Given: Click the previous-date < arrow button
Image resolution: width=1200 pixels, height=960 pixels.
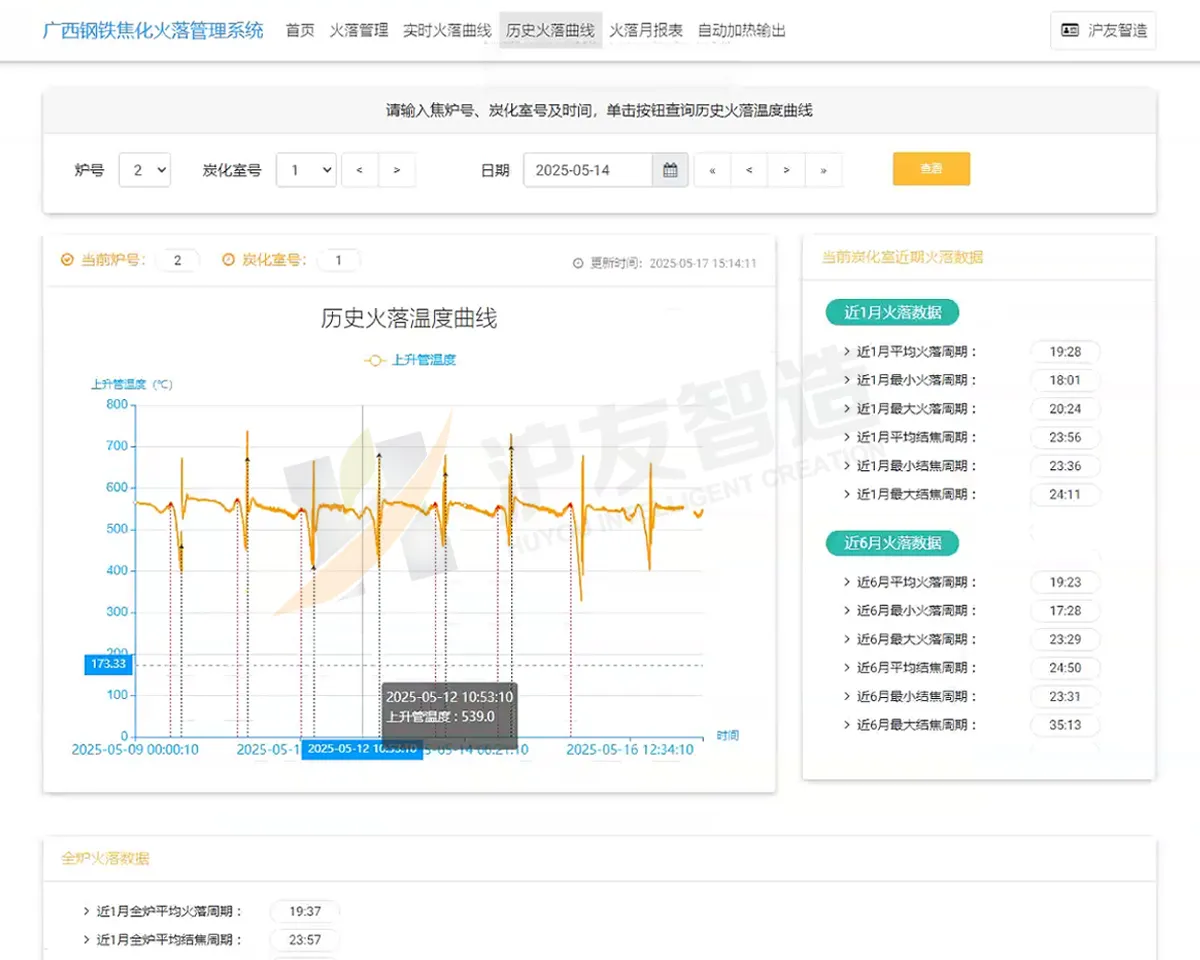Looking at the screenshot, I should pyautogui.click(x=748, y=170).
